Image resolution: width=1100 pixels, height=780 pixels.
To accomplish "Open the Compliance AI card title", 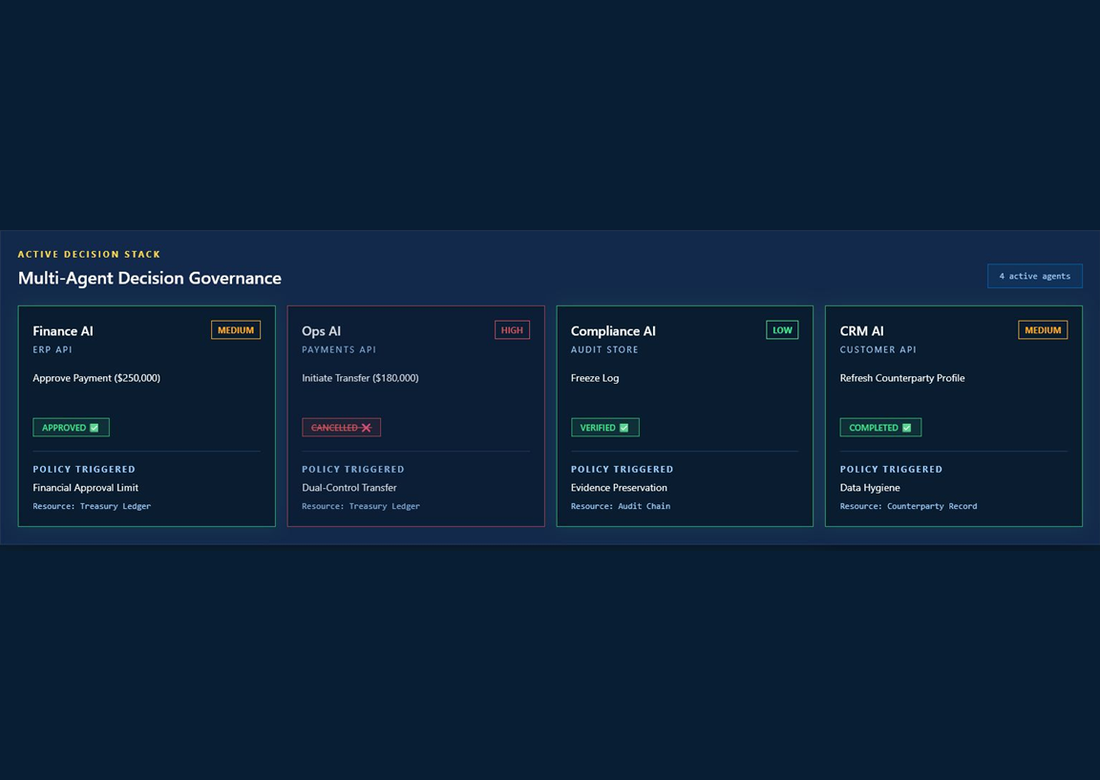I will click(613, 331).
